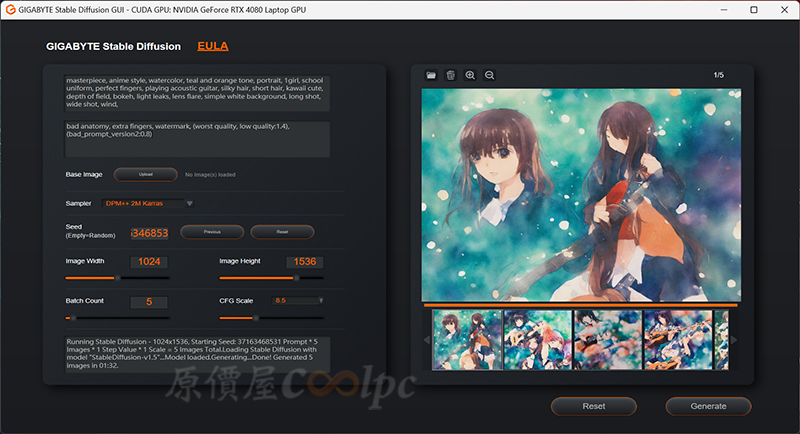
Task: Click the GIGABYTE Stable Diffusion heading
Action: coord(113,46)
